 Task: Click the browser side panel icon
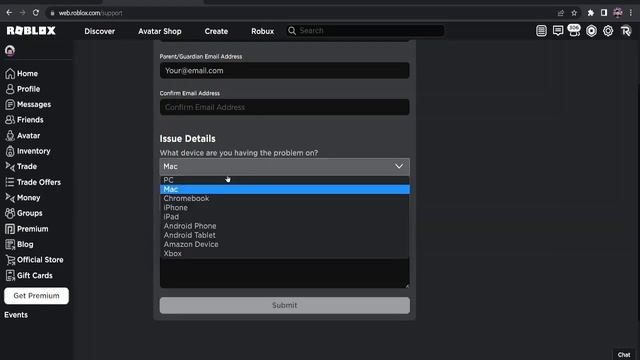coord(604,13)
